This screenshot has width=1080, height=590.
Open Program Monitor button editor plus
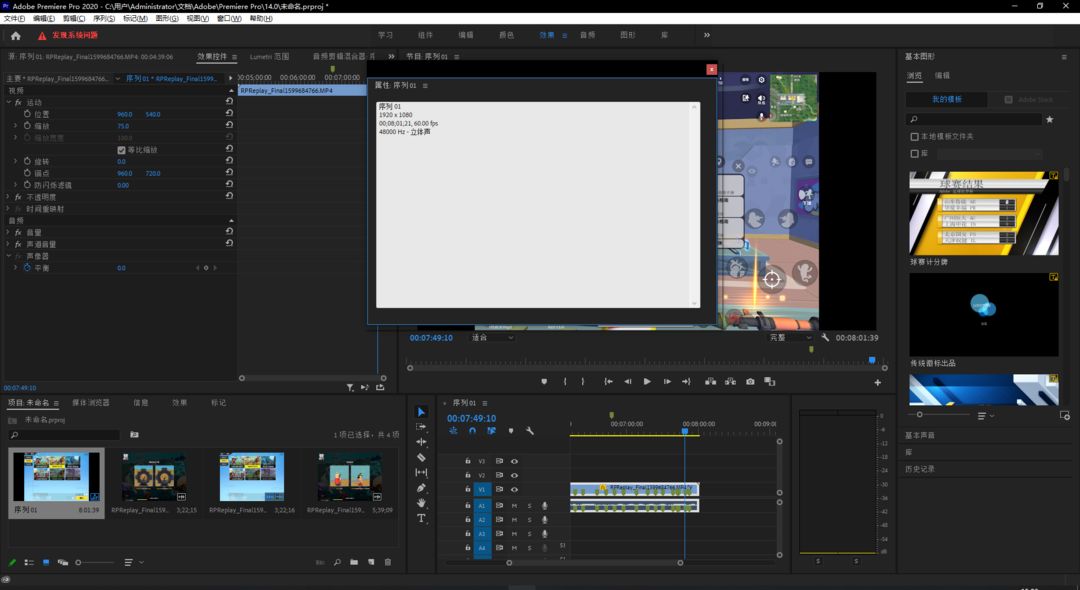[x=878, y=382]
